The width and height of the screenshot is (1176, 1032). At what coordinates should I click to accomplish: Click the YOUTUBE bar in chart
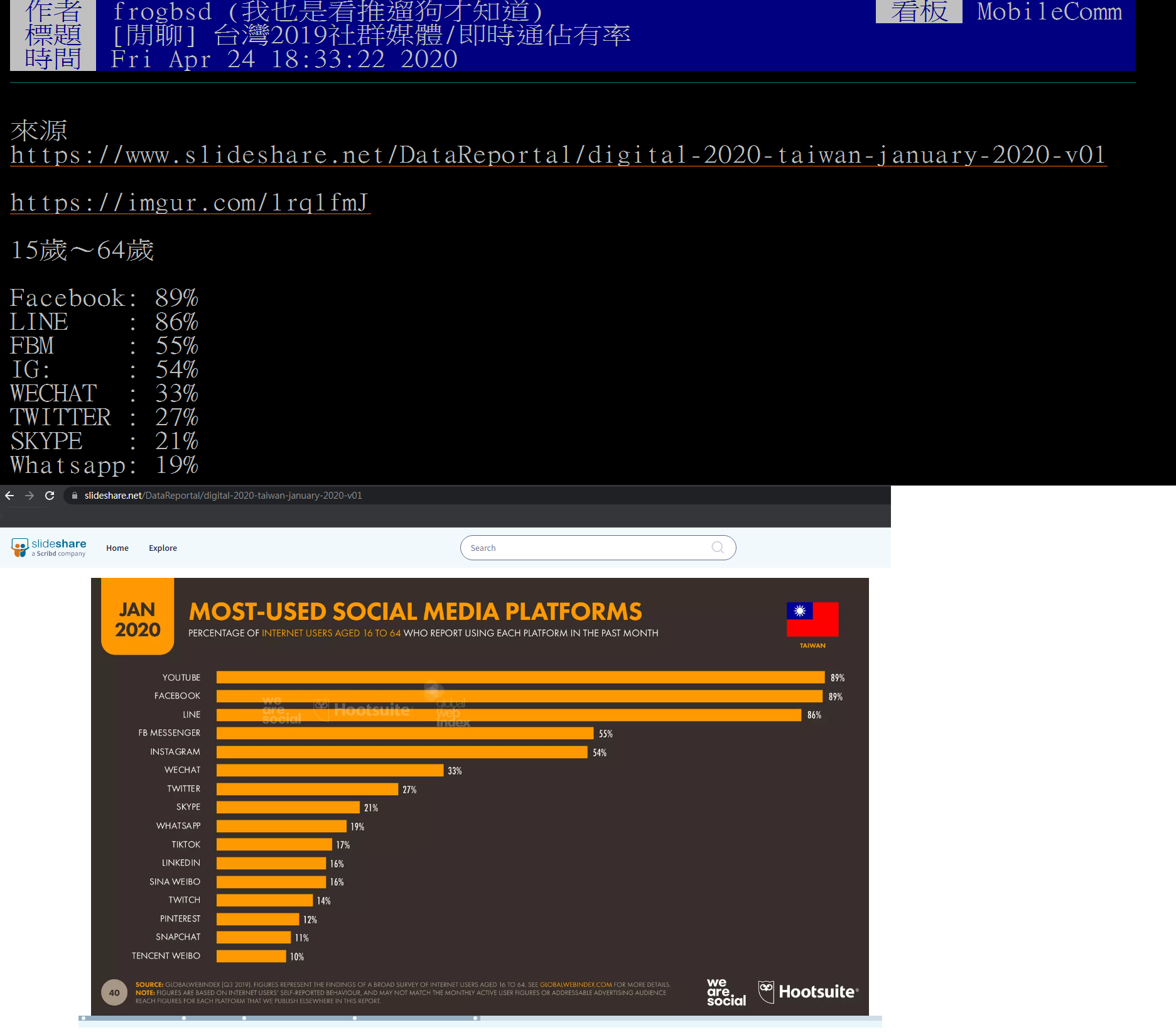click(521, 677)
